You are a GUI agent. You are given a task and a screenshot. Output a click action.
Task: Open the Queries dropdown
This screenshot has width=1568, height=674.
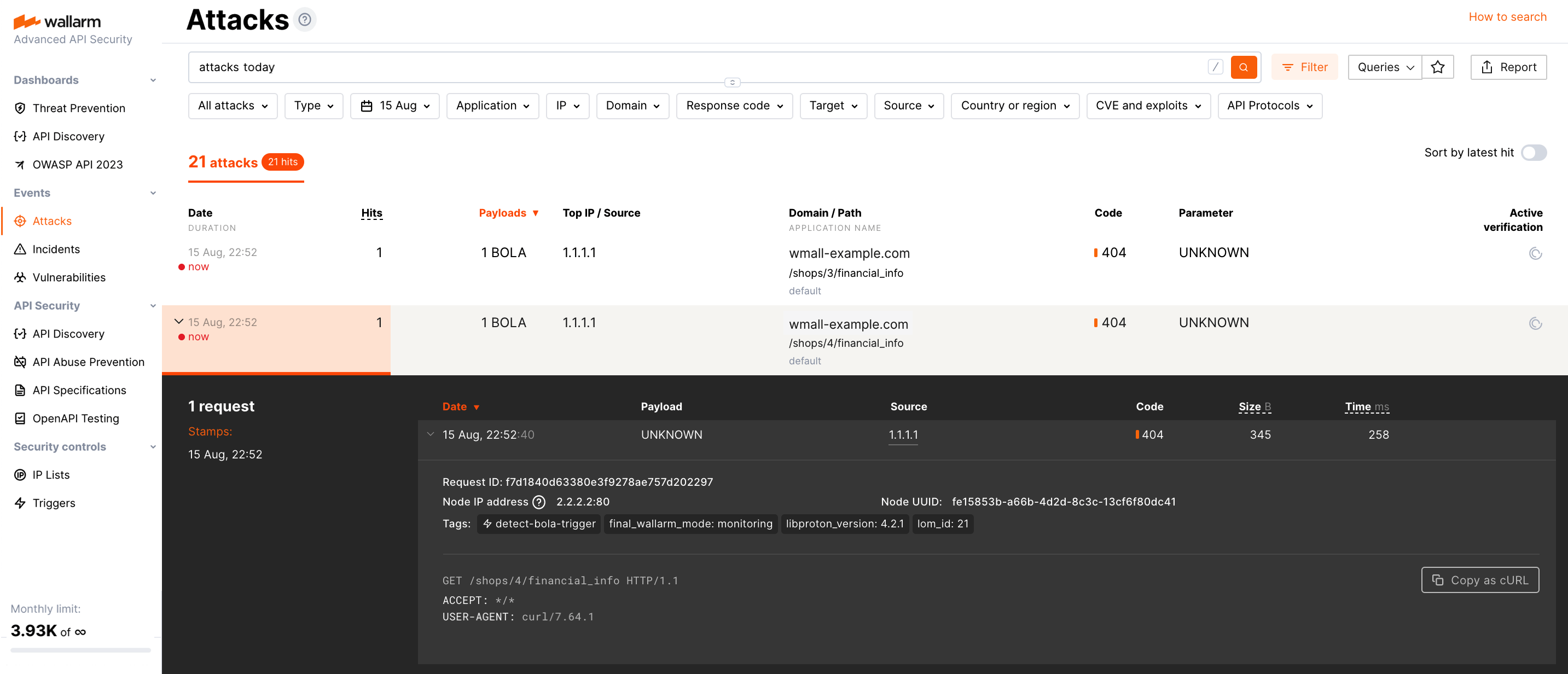coord(1384,67)
